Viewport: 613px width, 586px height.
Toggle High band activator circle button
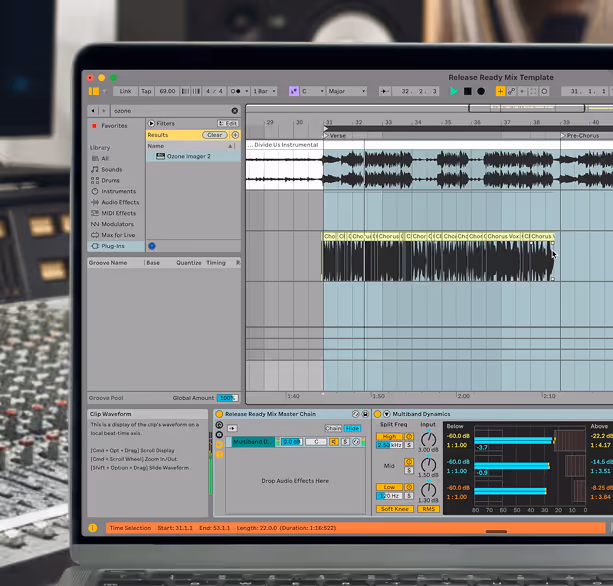click(x=409, y=436)
